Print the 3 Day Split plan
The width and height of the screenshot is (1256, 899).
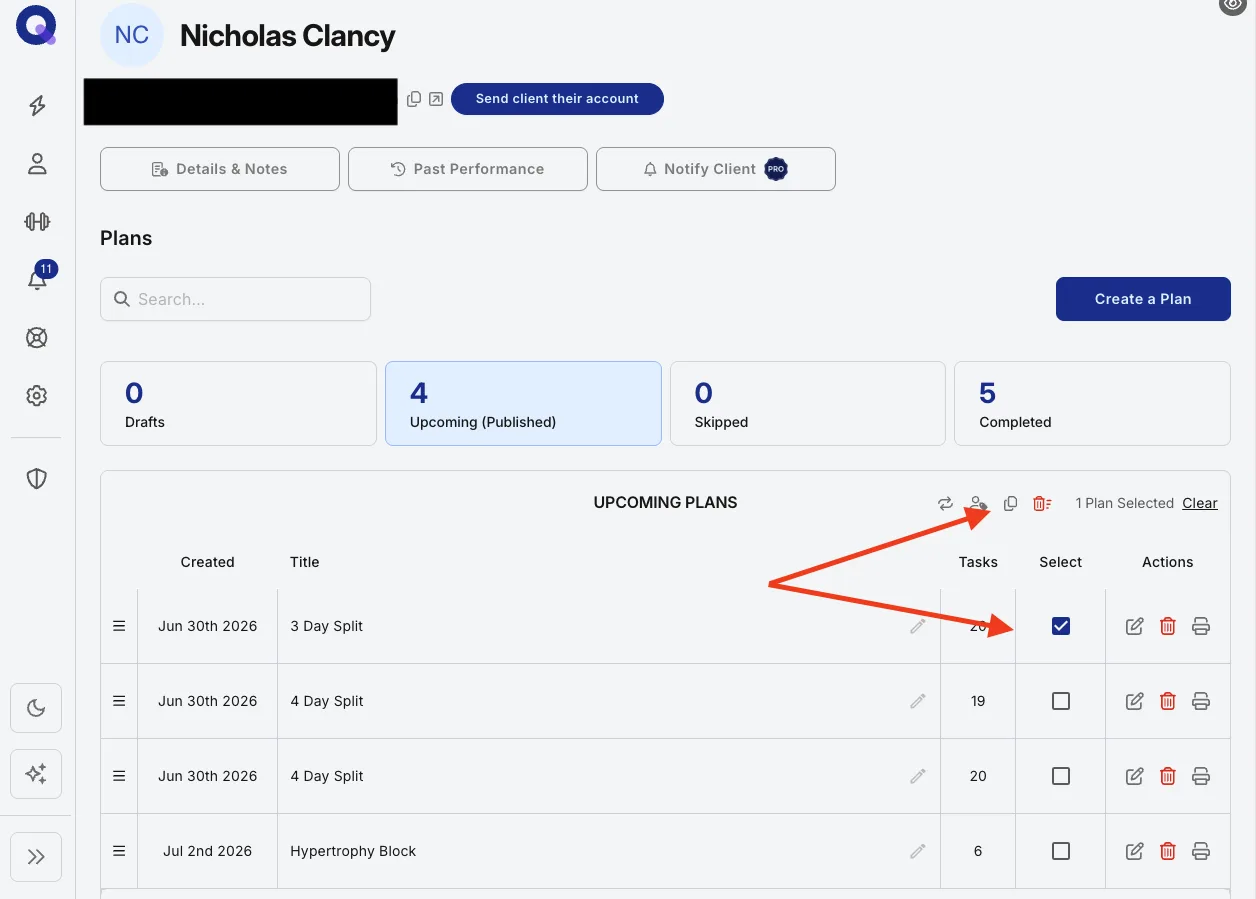coord(1201,626)
